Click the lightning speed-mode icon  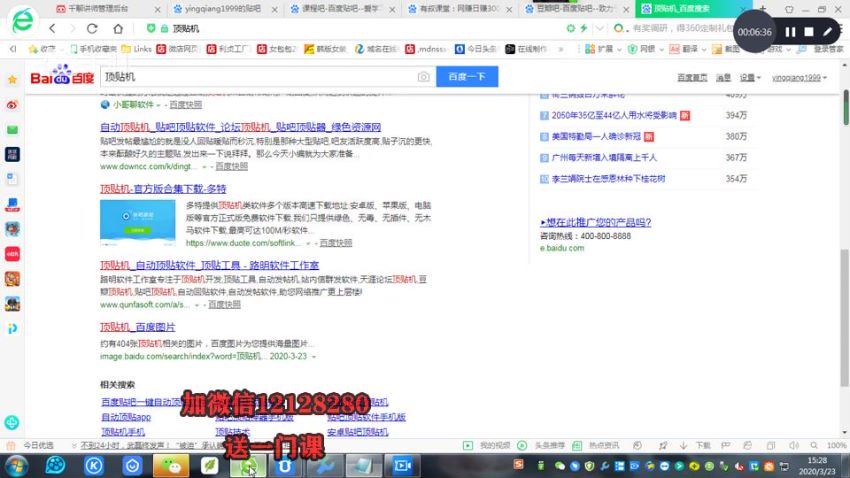584,28
